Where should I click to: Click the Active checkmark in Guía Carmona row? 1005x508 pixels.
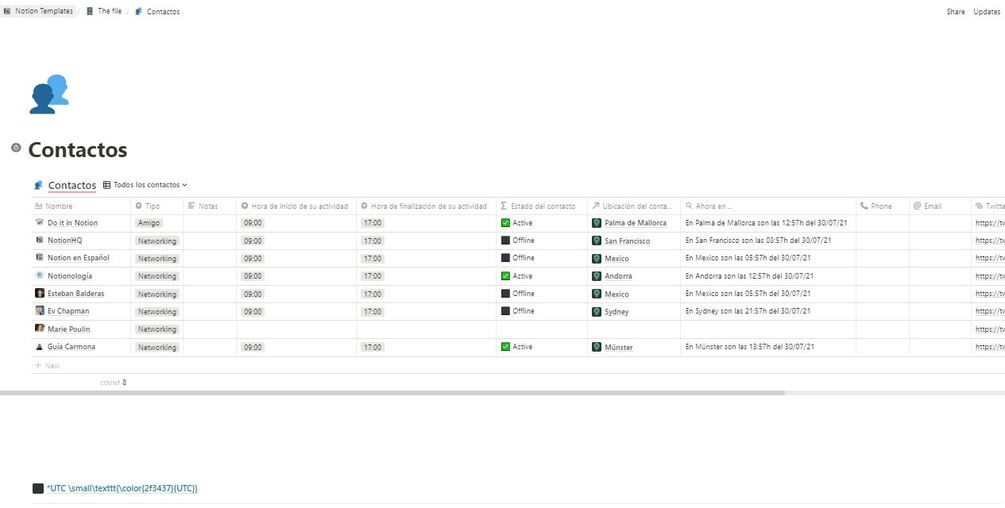coord(505,347)
